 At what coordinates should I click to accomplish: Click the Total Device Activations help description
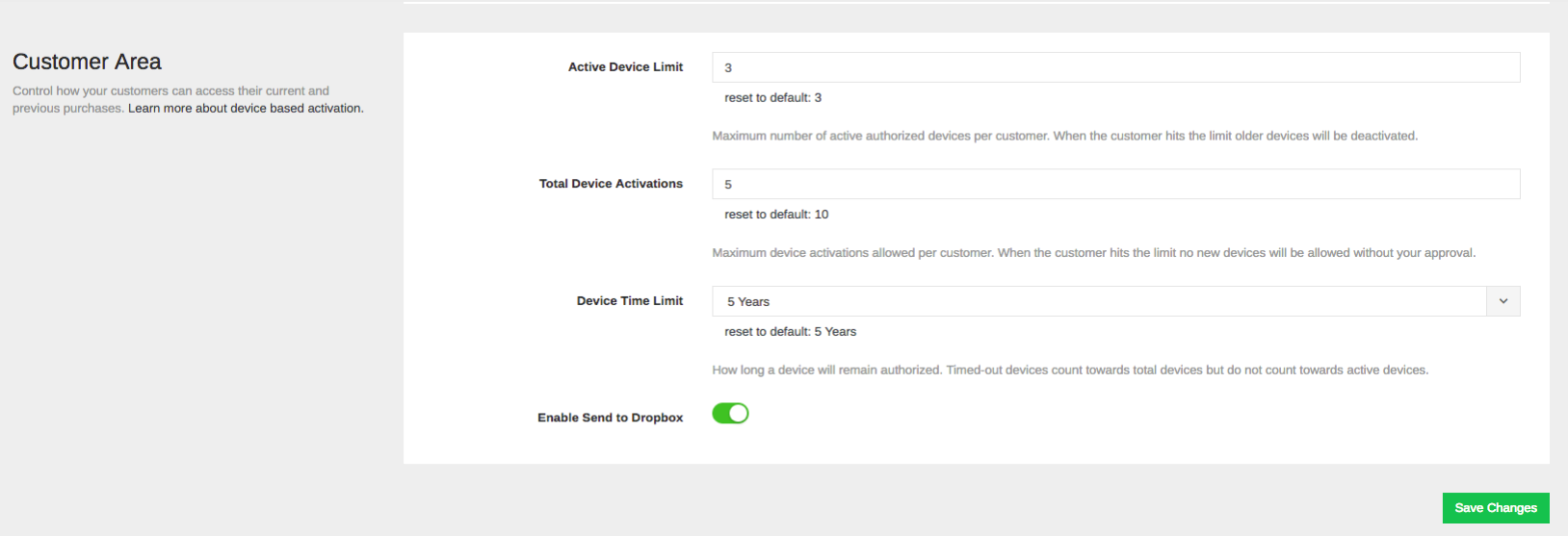coord(1093,253)
